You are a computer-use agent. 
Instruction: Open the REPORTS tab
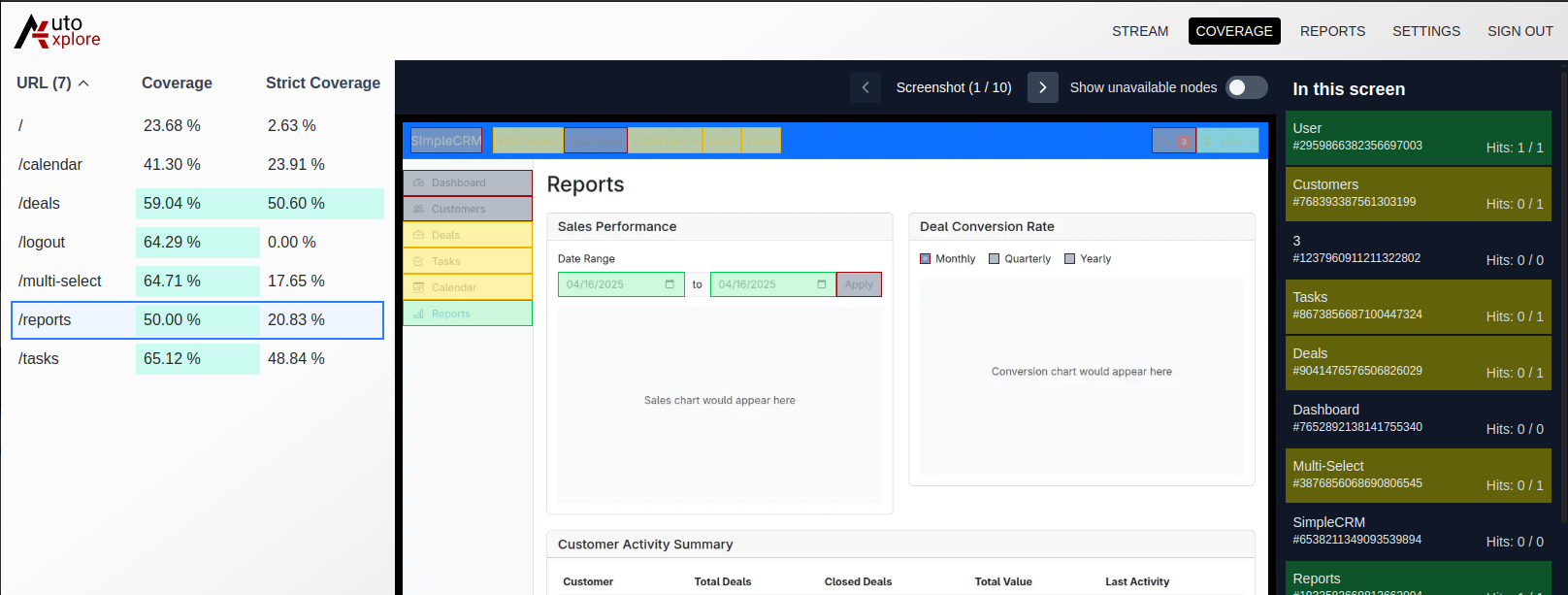point(1332,31)
